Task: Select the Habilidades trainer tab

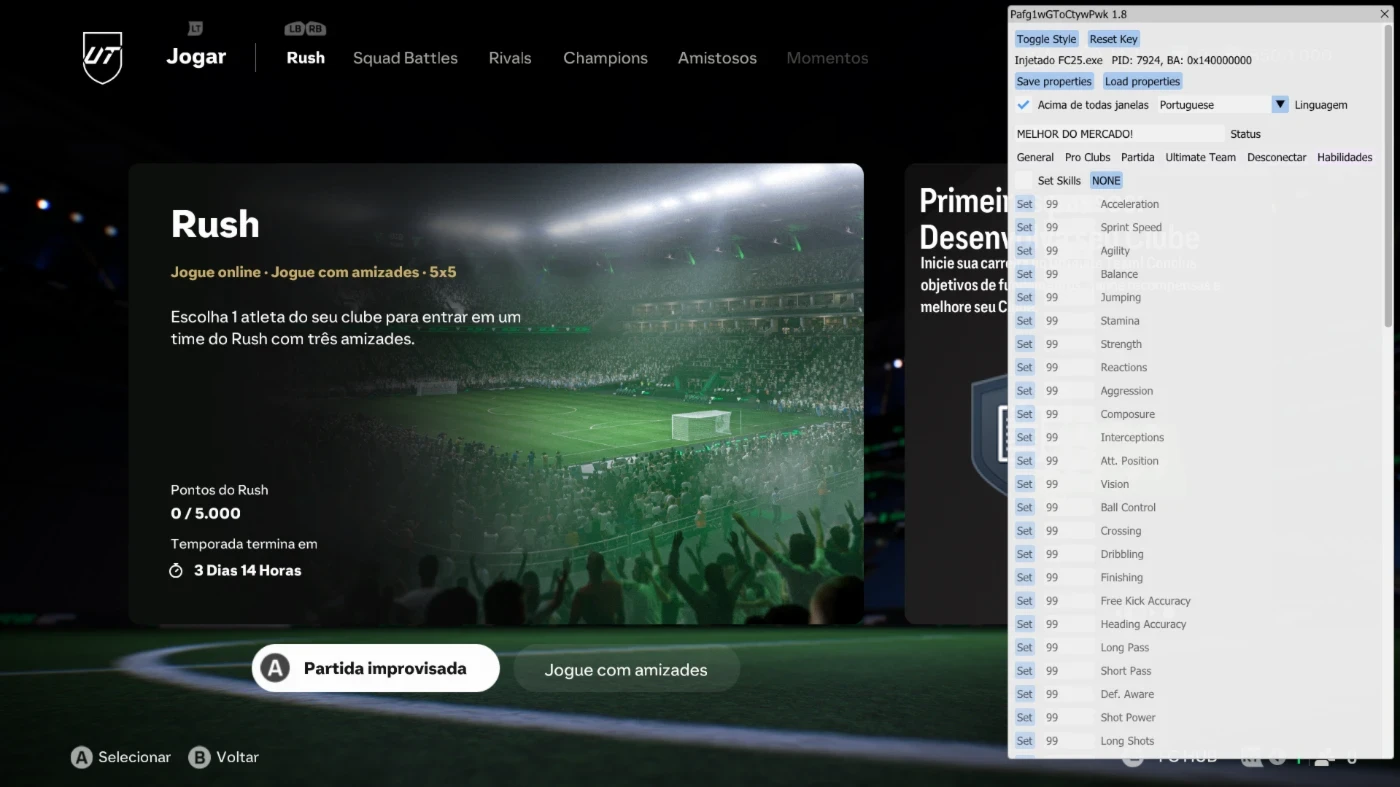Action: (1344, 157)
